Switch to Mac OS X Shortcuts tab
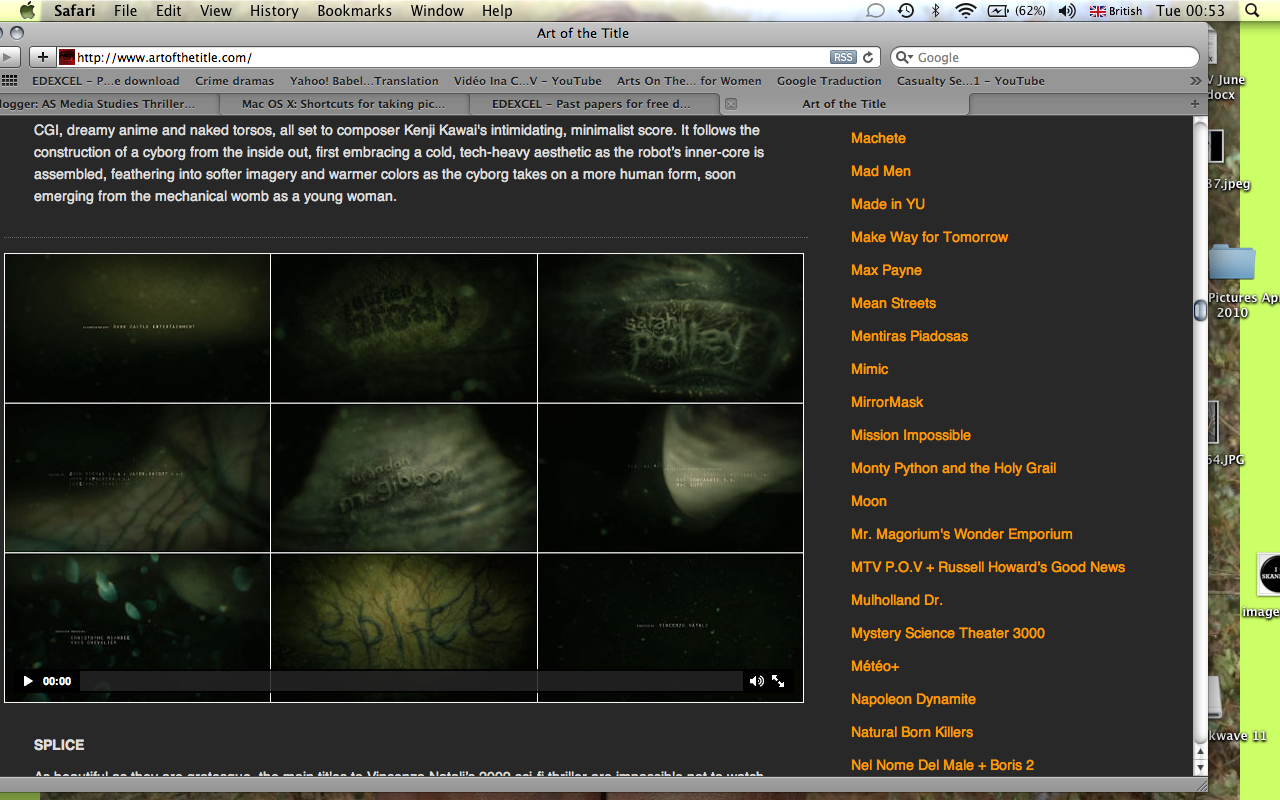1280x800 pixels. [343, 104]
